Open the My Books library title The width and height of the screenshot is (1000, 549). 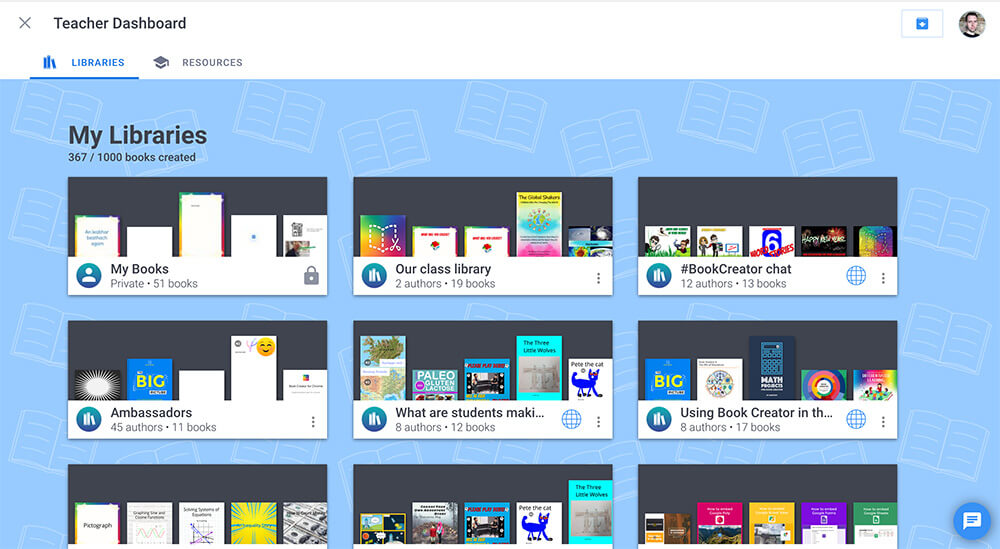[x=139, y=269]
